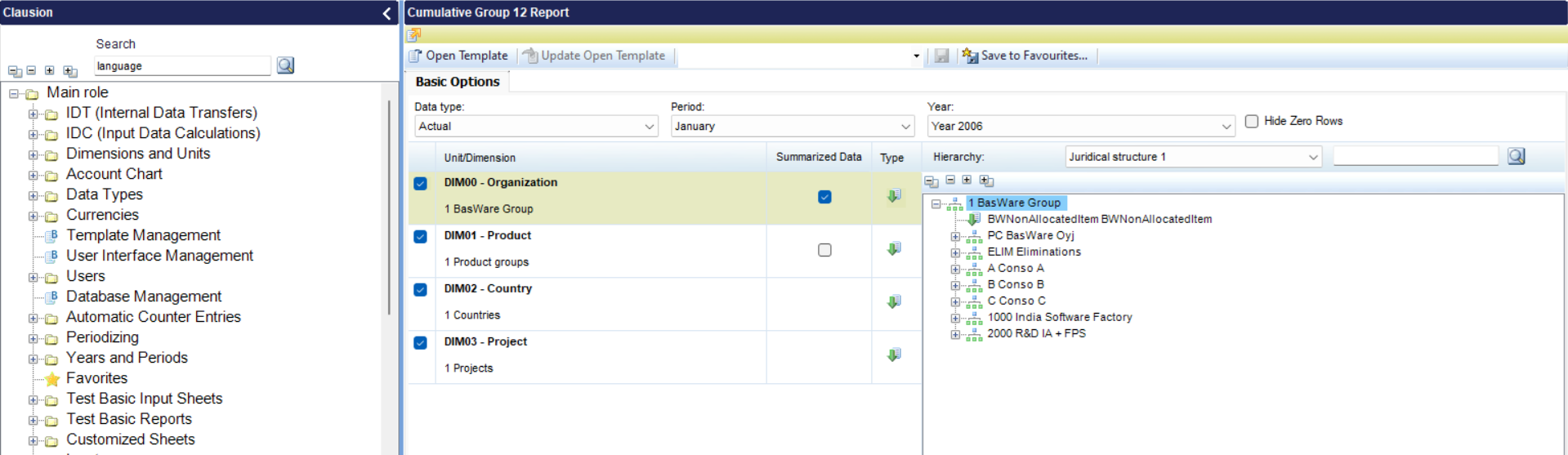Click the Open Template button
This screenshot has width=1568, height=455.
(x=458, y=56)
